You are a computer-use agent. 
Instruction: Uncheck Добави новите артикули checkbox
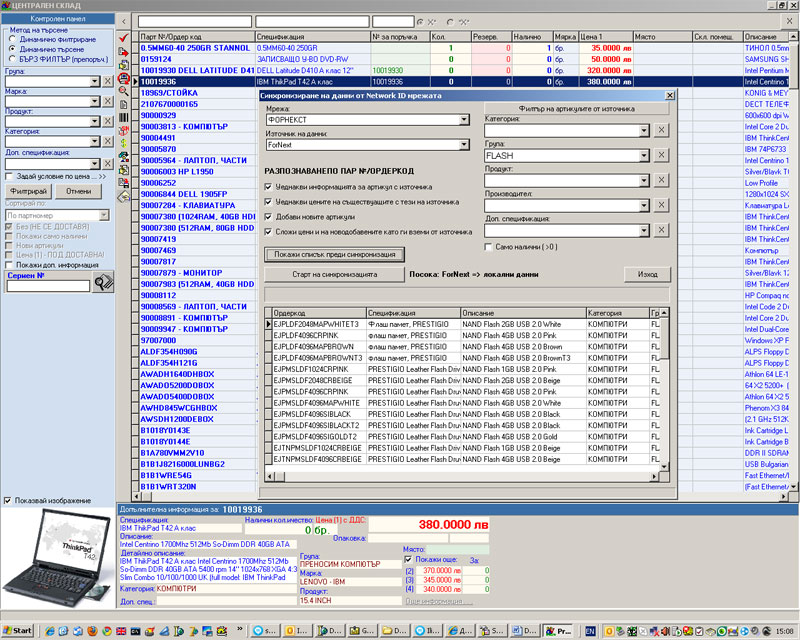coord(268,217)
